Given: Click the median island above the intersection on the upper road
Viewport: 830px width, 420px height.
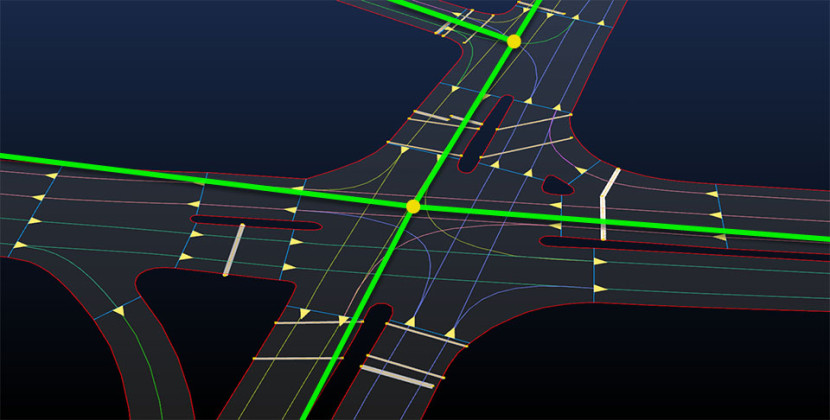Looking at the screenshot, I should 486,133.
